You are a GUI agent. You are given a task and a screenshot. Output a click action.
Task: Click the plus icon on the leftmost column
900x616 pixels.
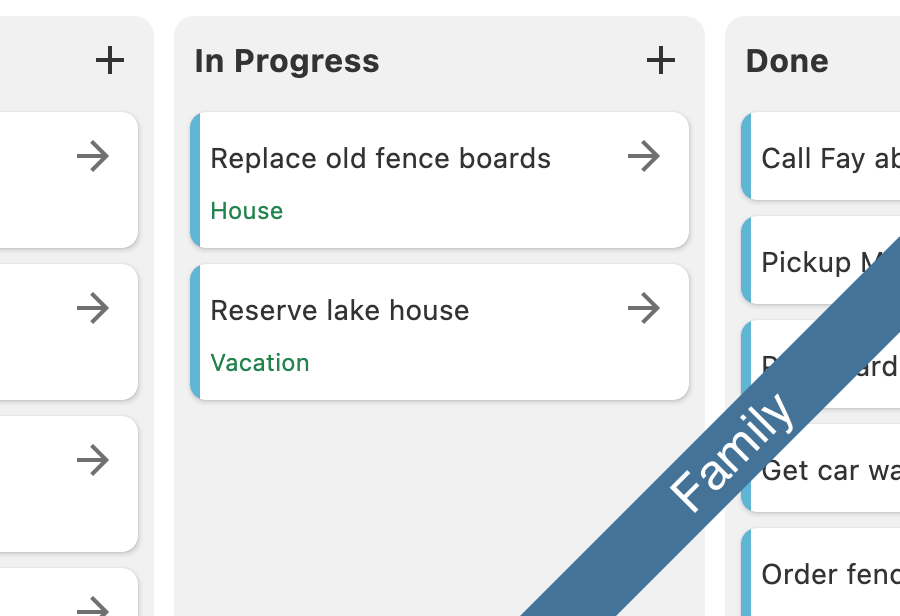point(110,60)
